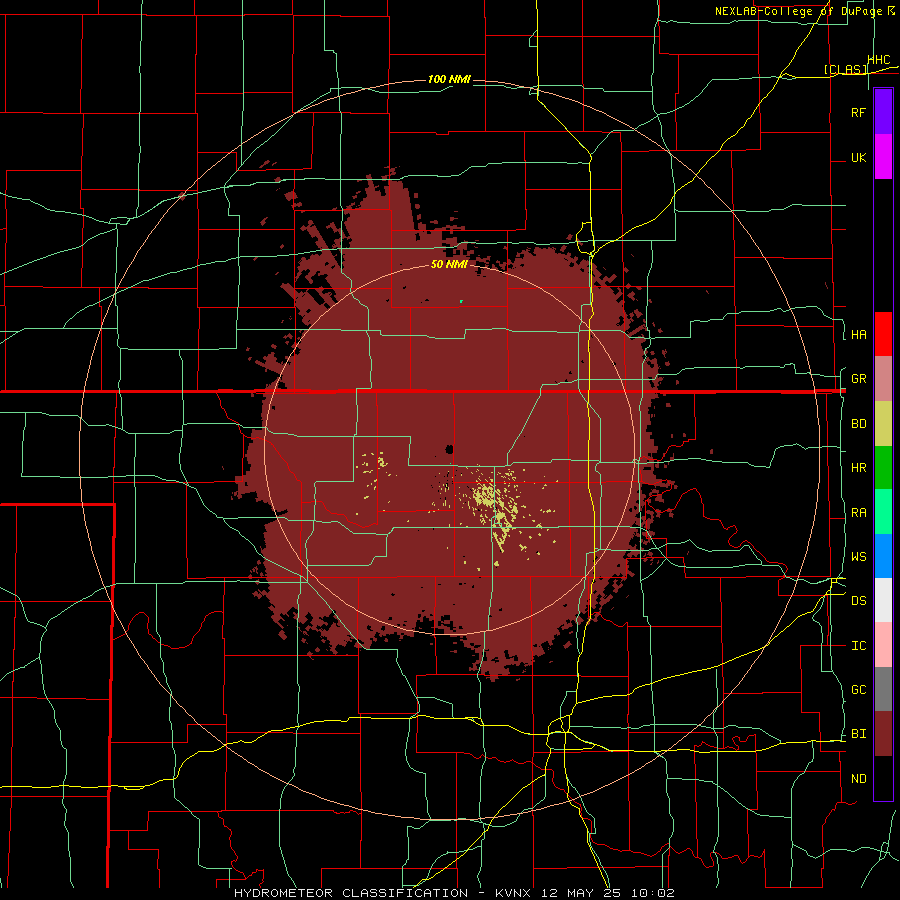Click the RA legend label
The height and width of the screenshot is (900, 900).
pos(858,513)
